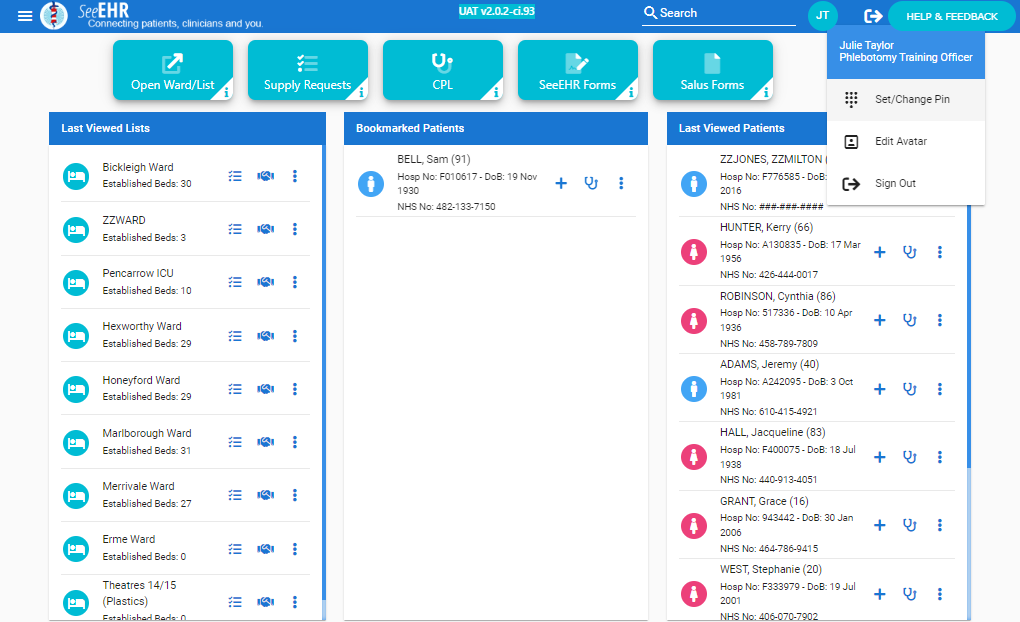Click the SeeEHR logo
Viewport: 1020px width, 622px height.
point(53,16)
